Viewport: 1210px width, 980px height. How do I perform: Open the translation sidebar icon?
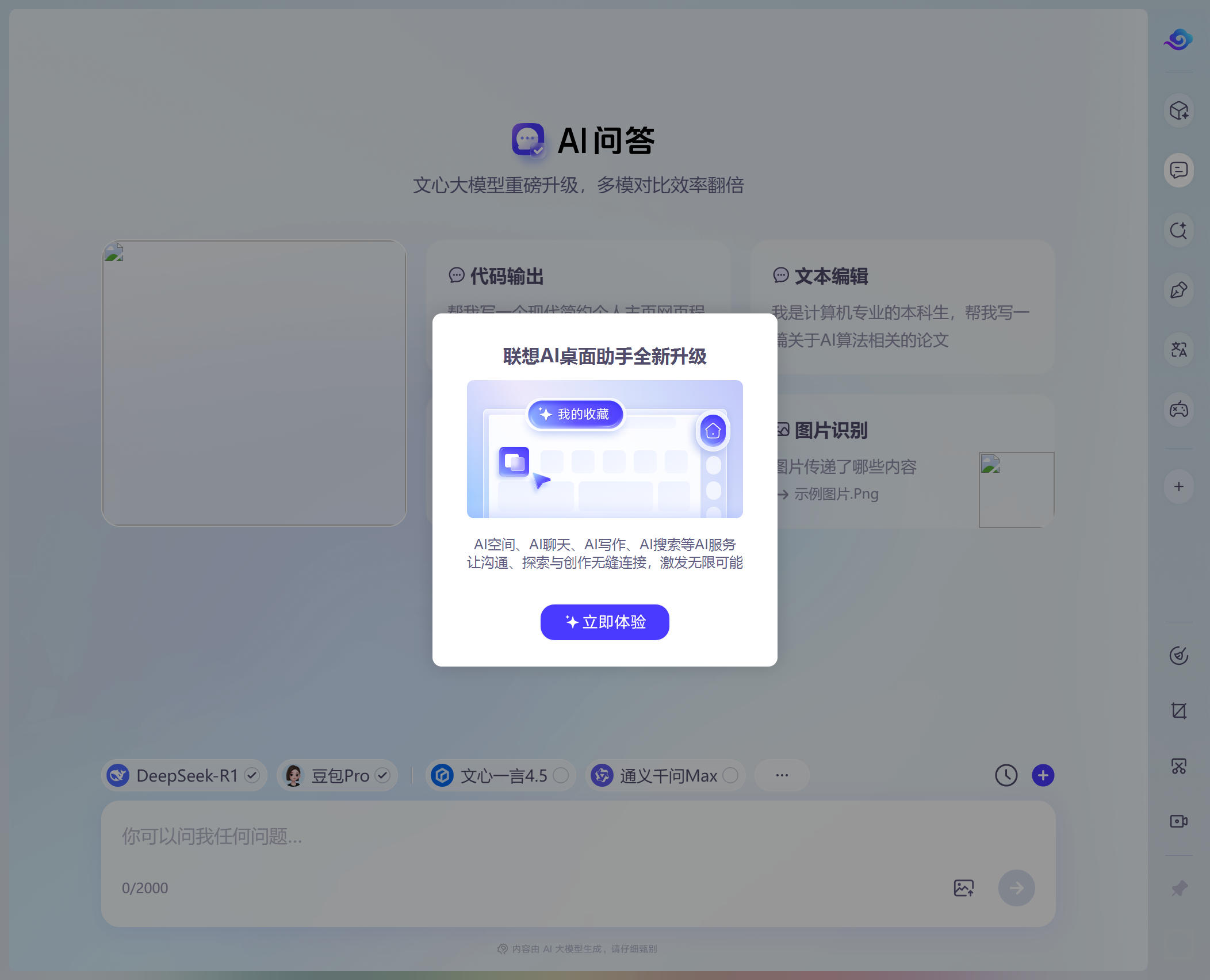(x=1178, y=350)
